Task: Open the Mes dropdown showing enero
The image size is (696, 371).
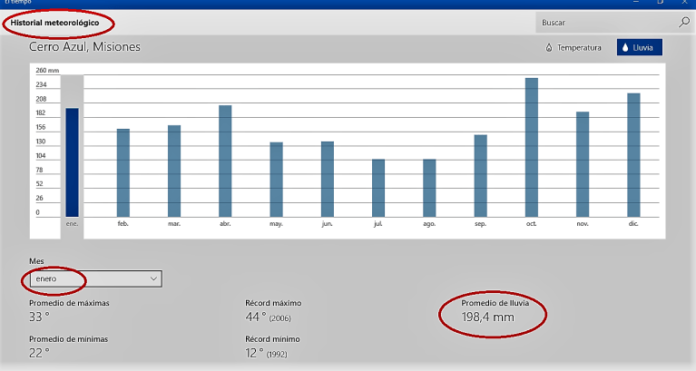Action: (x=96, y=279)
